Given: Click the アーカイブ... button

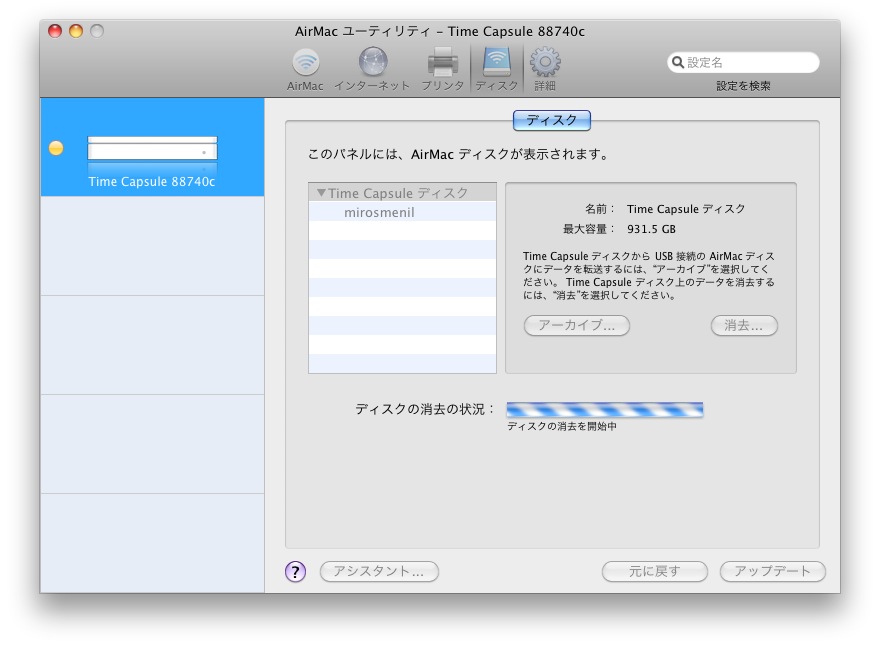Looking at the screenshot, I should tap(576, 325).
